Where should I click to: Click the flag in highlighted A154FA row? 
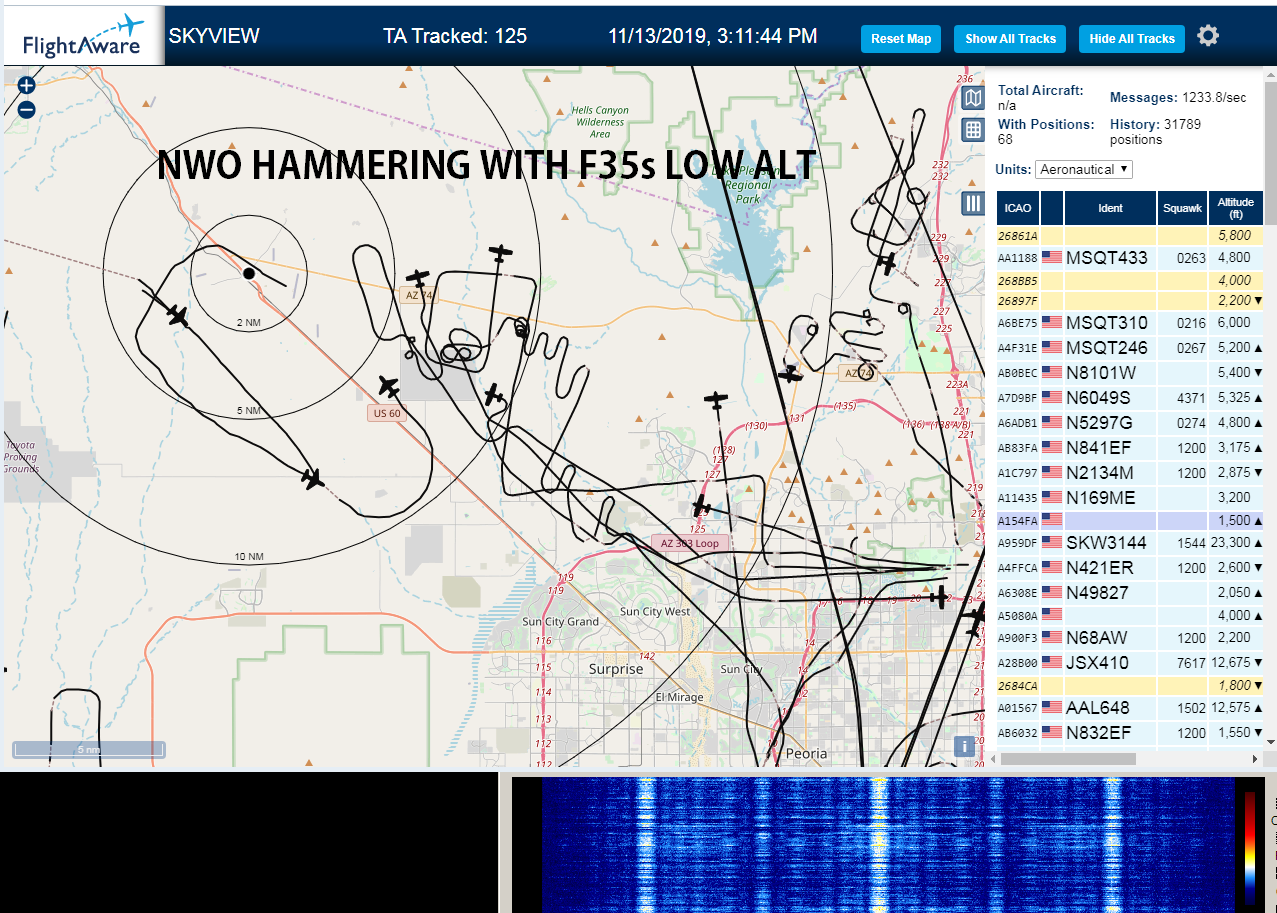(1051, 520)
